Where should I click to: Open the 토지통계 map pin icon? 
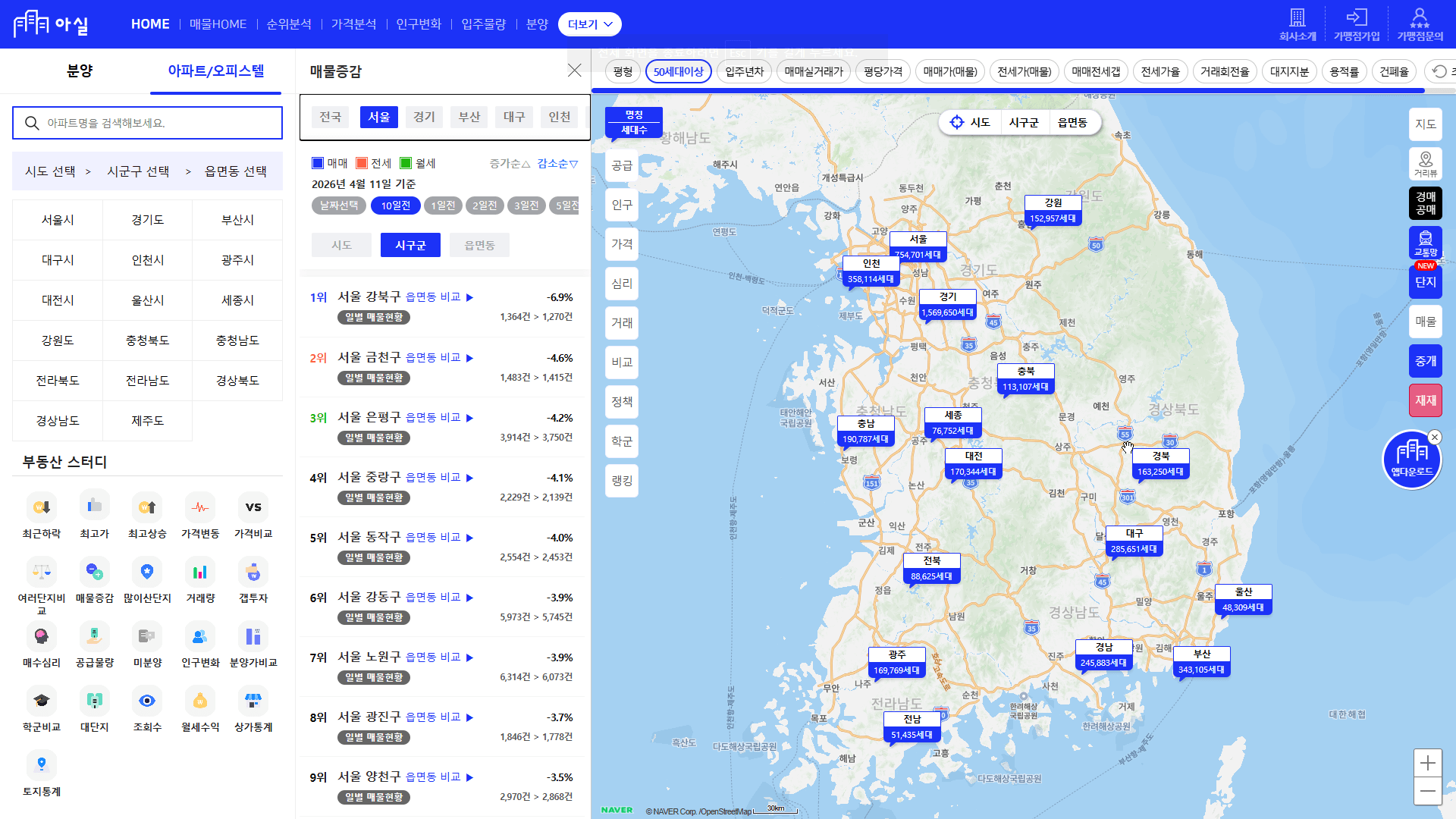42,764
